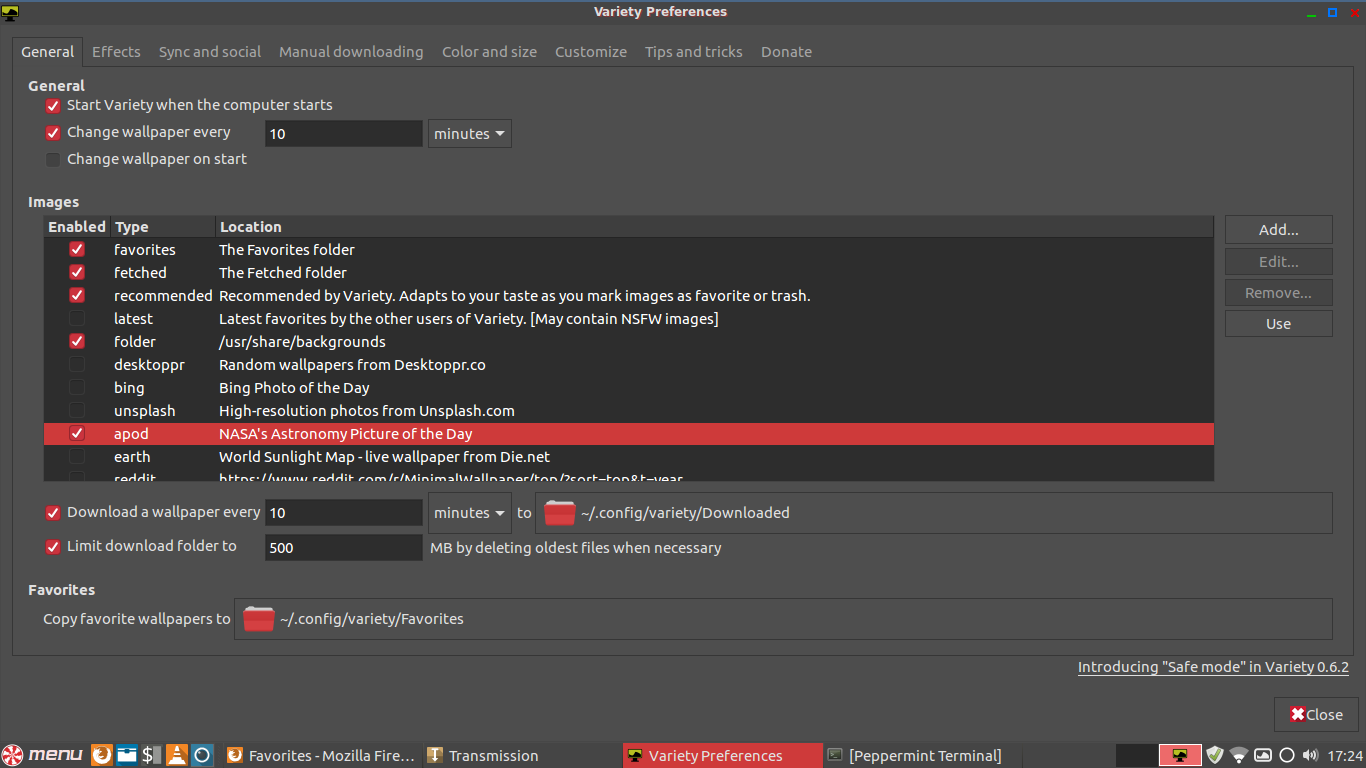Open the volume speaker tray icon
Image resolution: width=1366 pixels, height=768 pixels.
[1311, 755]
